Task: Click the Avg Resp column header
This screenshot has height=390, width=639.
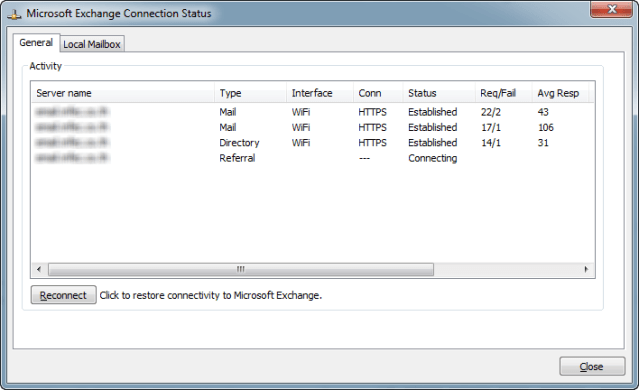Action: [x=561, y=93]
